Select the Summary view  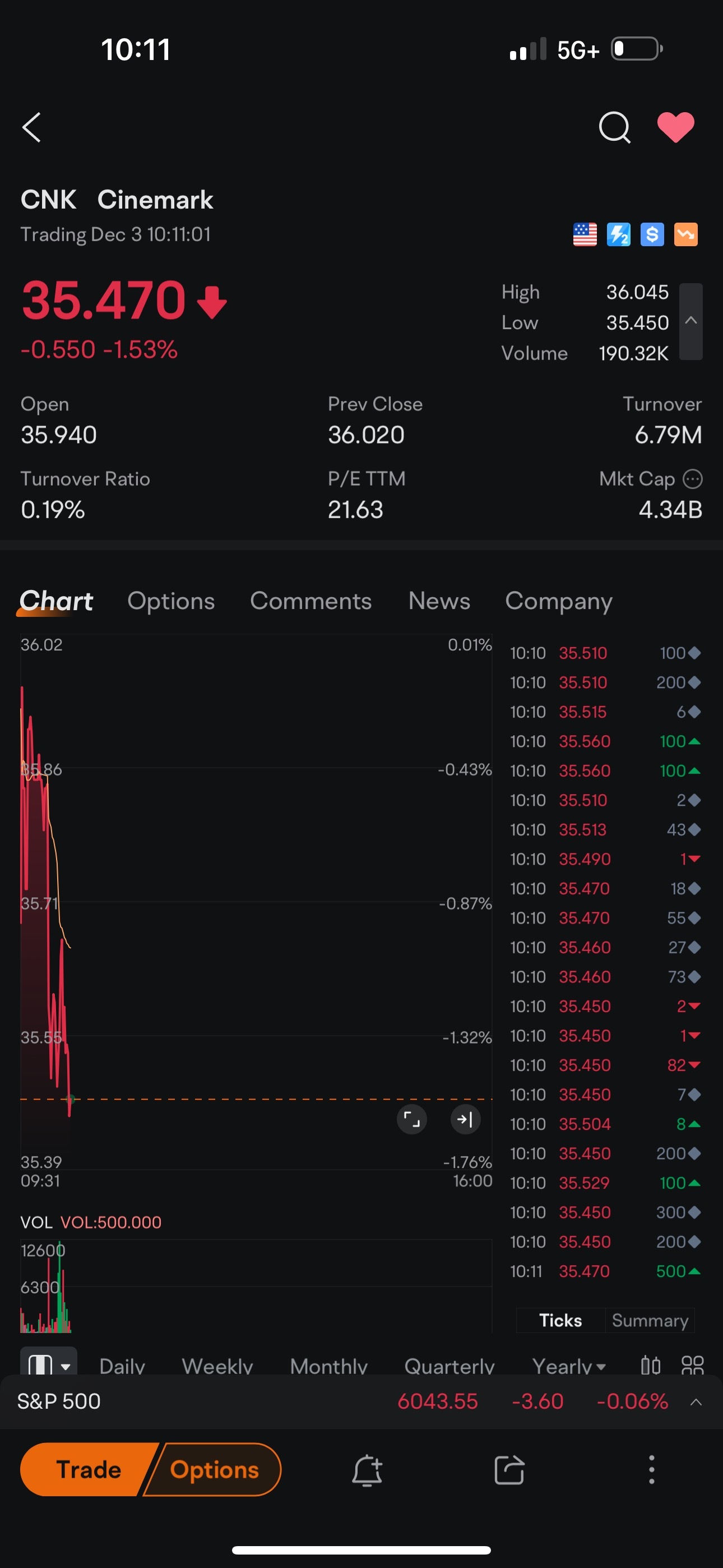click(650, 1320)
